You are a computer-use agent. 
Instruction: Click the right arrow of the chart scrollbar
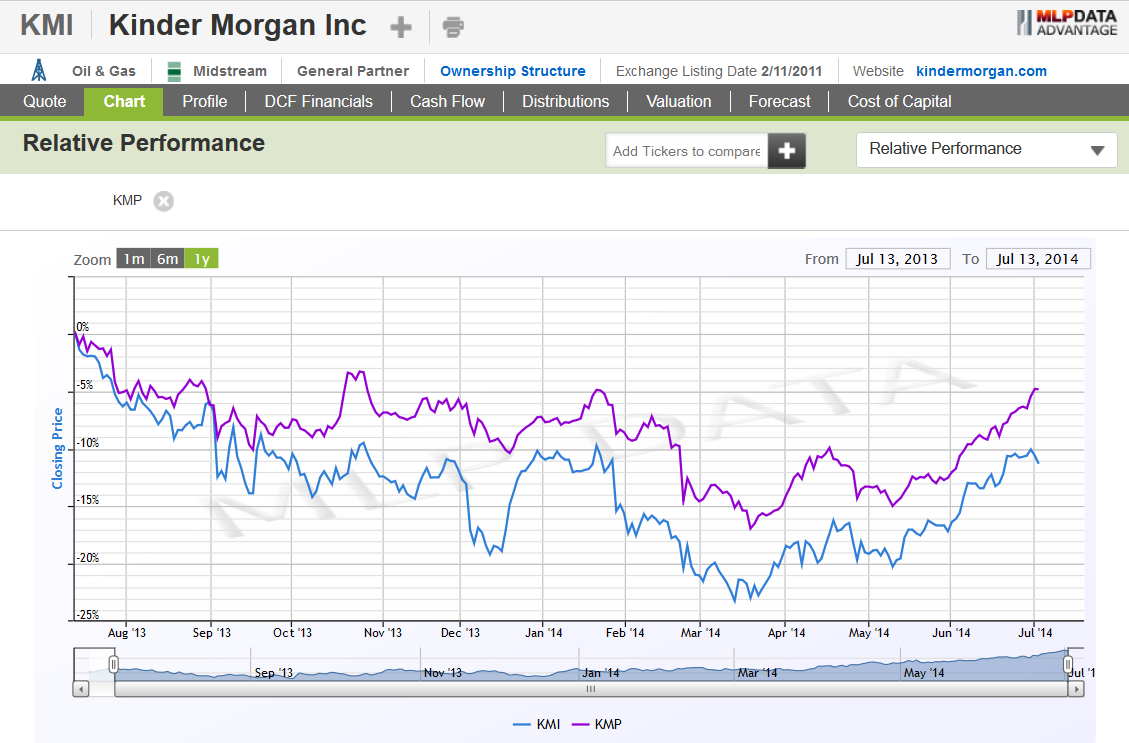point(1078,689)
